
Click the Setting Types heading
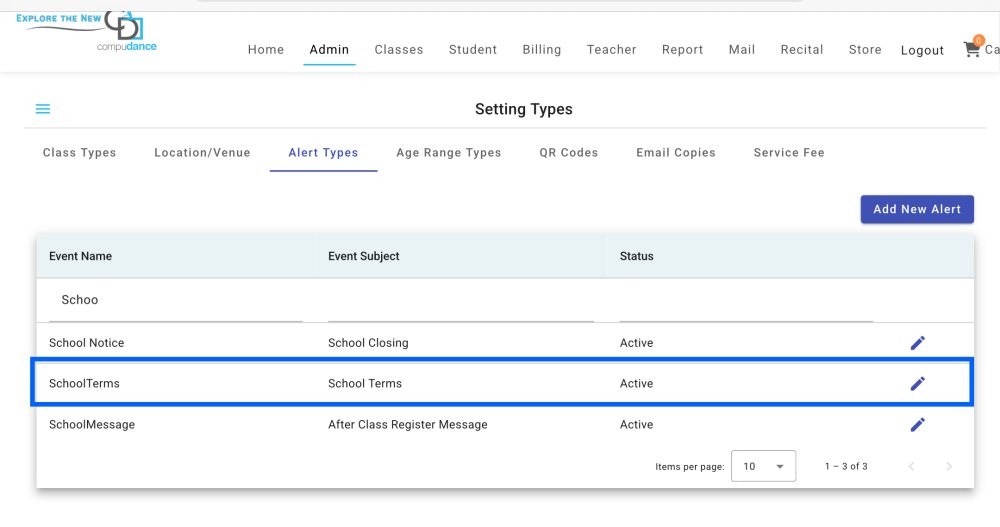(x=524, y=109)
